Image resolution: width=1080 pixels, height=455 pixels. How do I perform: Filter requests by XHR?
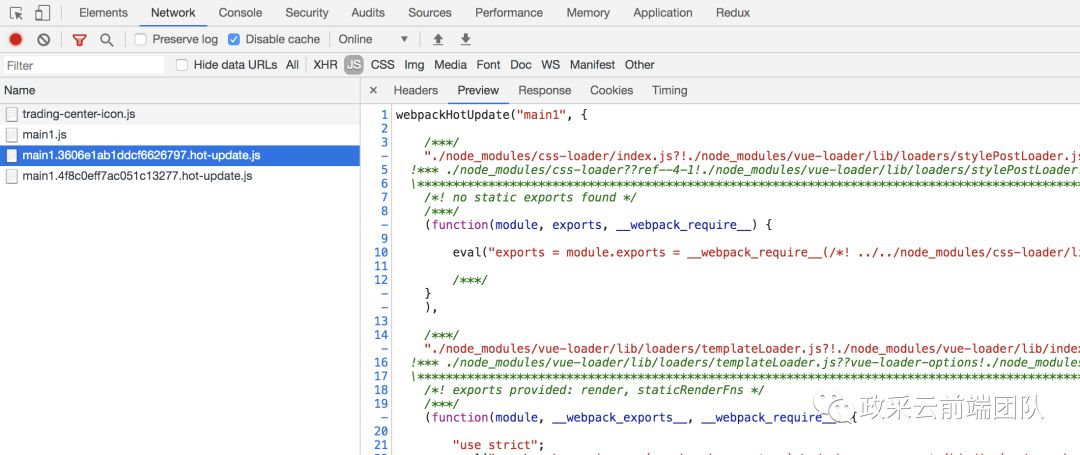click(x=325, y=65)
